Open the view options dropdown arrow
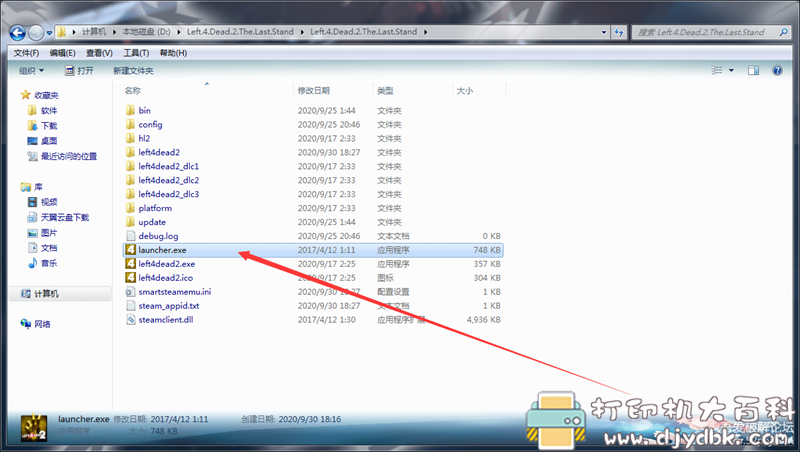The height and width of the screenshot is (452, 800). pyautogui.click(x=731, y=70)
